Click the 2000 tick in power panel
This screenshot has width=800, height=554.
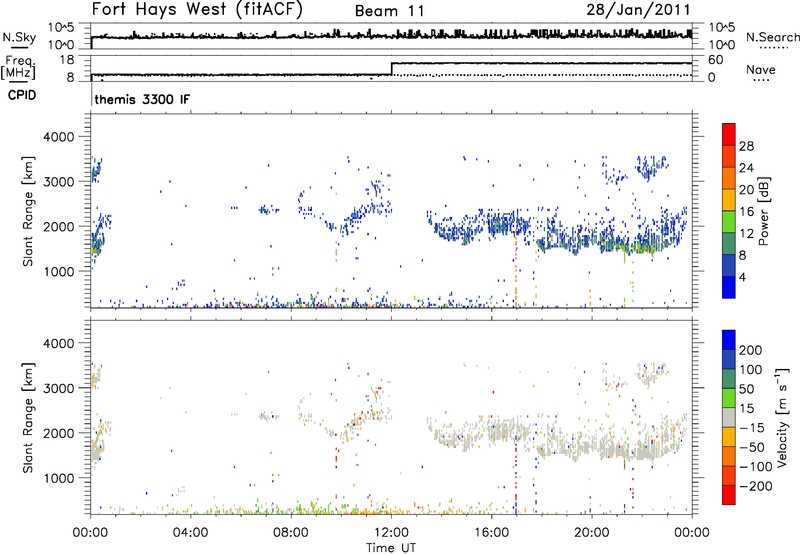pos(58,226)
